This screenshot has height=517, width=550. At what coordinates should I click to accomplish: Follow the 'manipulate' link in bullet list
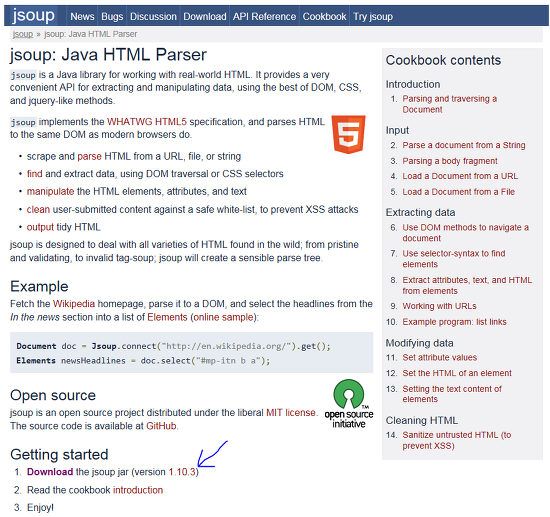(50, 192)
